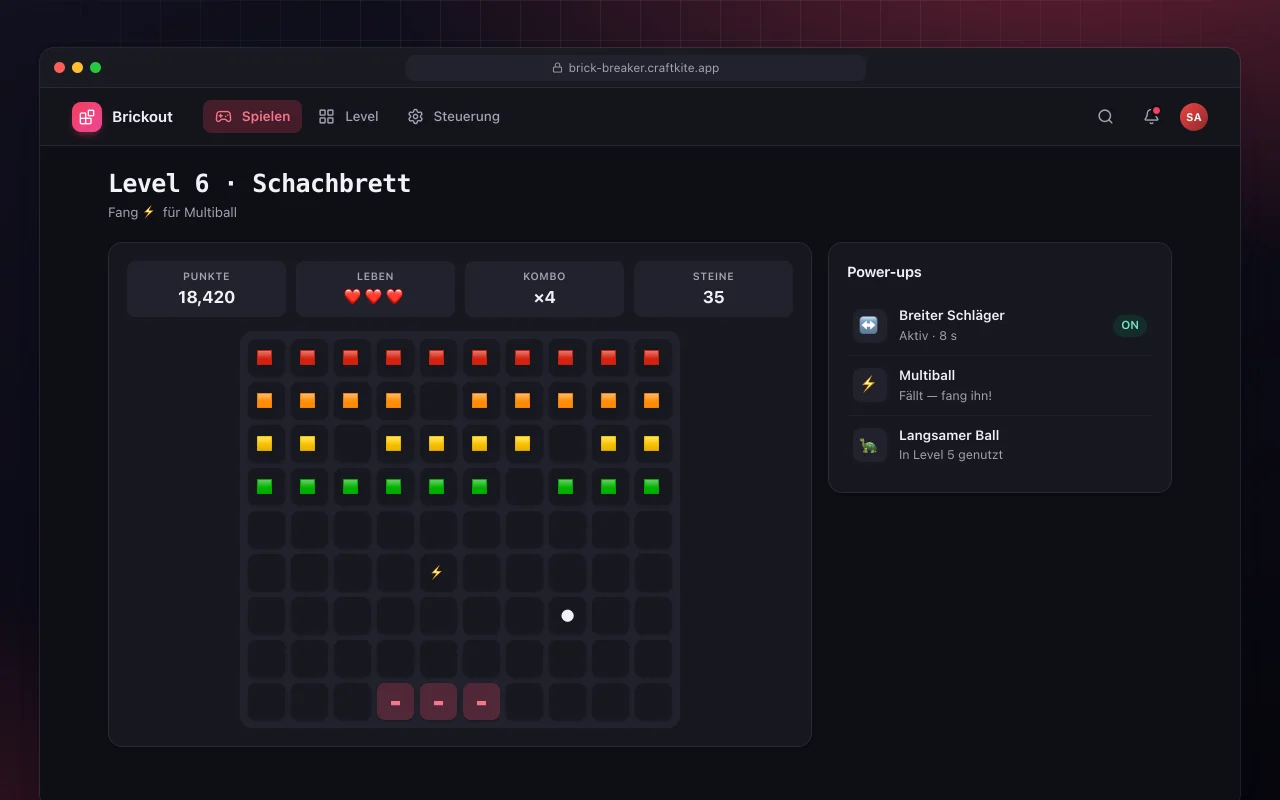This screenshot has height=800, width=1280.
Task: Click the "Aktiv · 8 s" status text
Action: click(x=928, y=336)
